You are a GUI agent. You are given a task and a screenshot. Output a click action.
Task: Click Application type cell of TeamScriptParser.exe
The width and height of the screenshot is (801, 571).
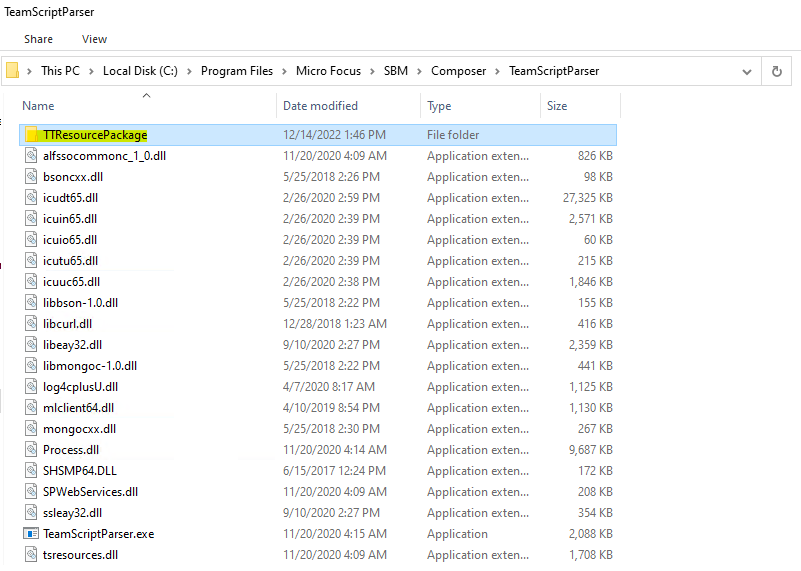click(457, 534)
